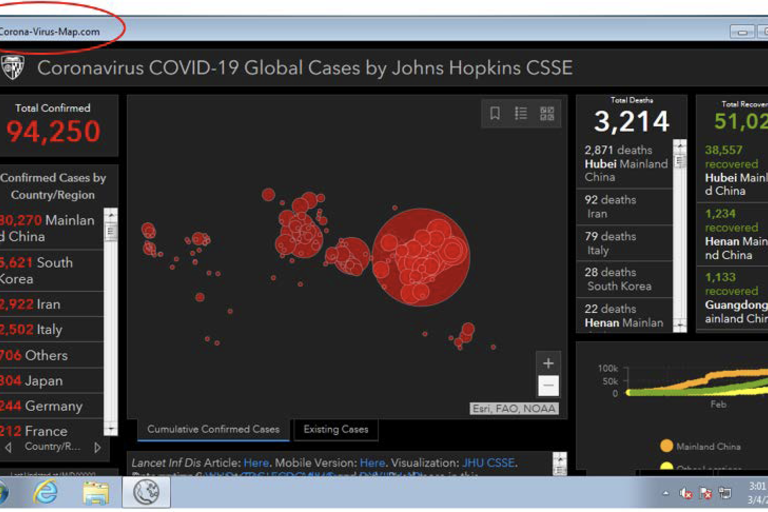Click 2,871 deaths Hubei entry

click(624, 163)
